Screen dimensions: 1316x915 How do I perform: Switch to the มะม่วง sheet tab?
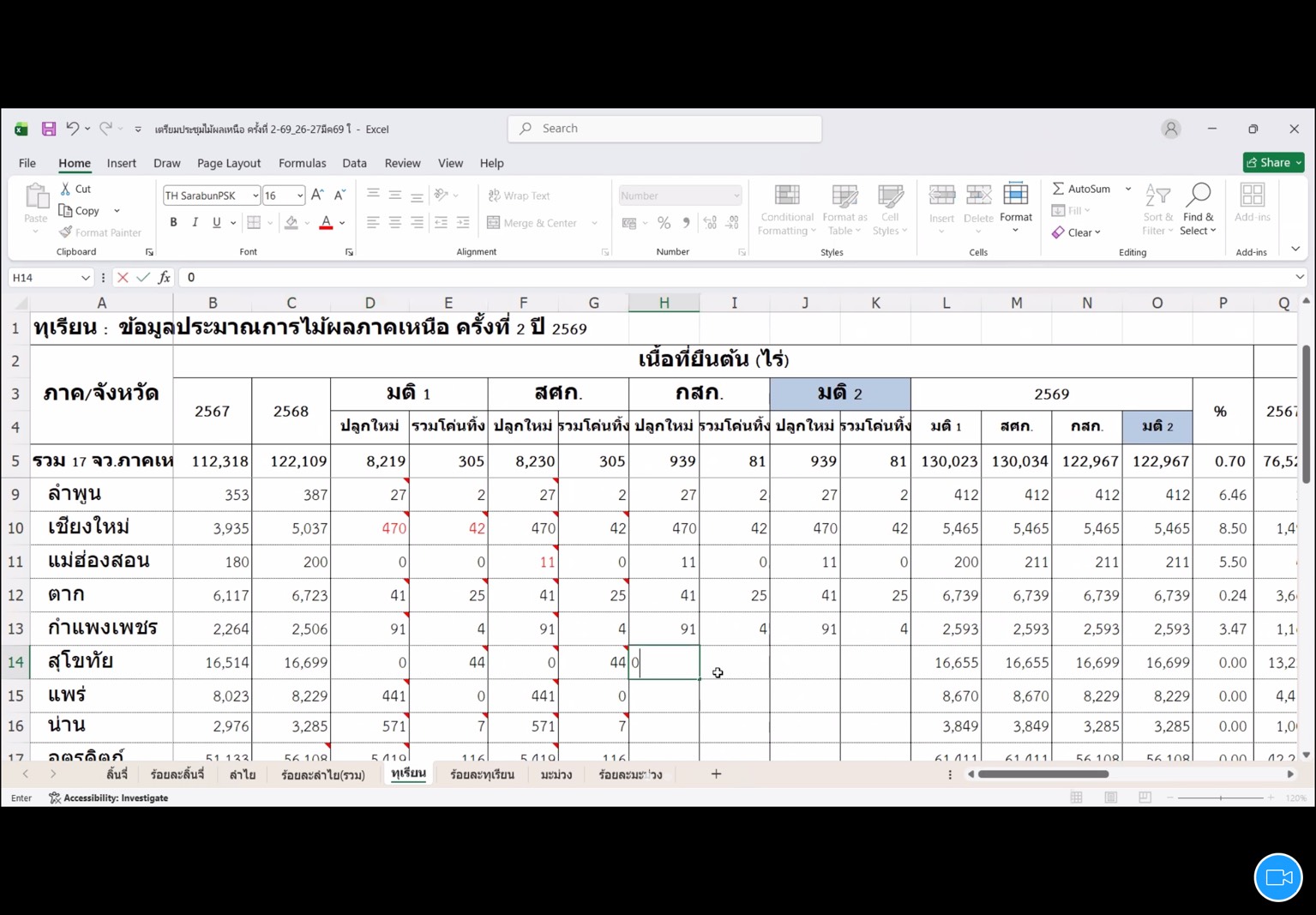click(556, 774)
